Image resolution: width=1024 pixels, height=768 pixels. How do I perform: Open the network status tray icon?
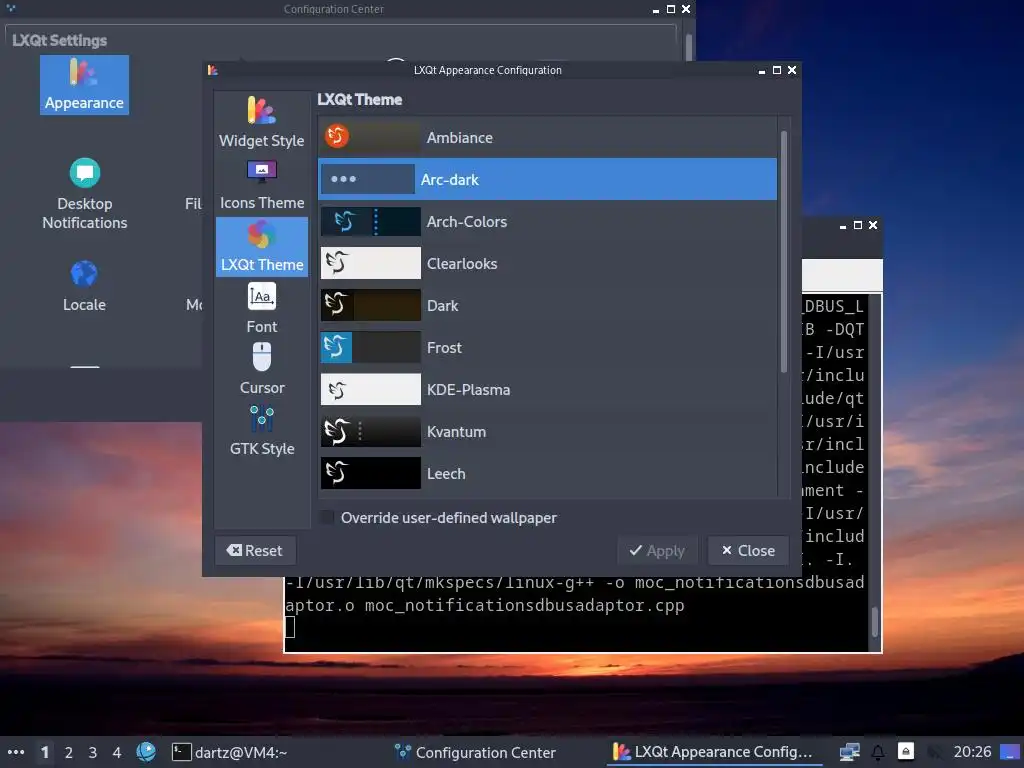[x=850, y=752]
